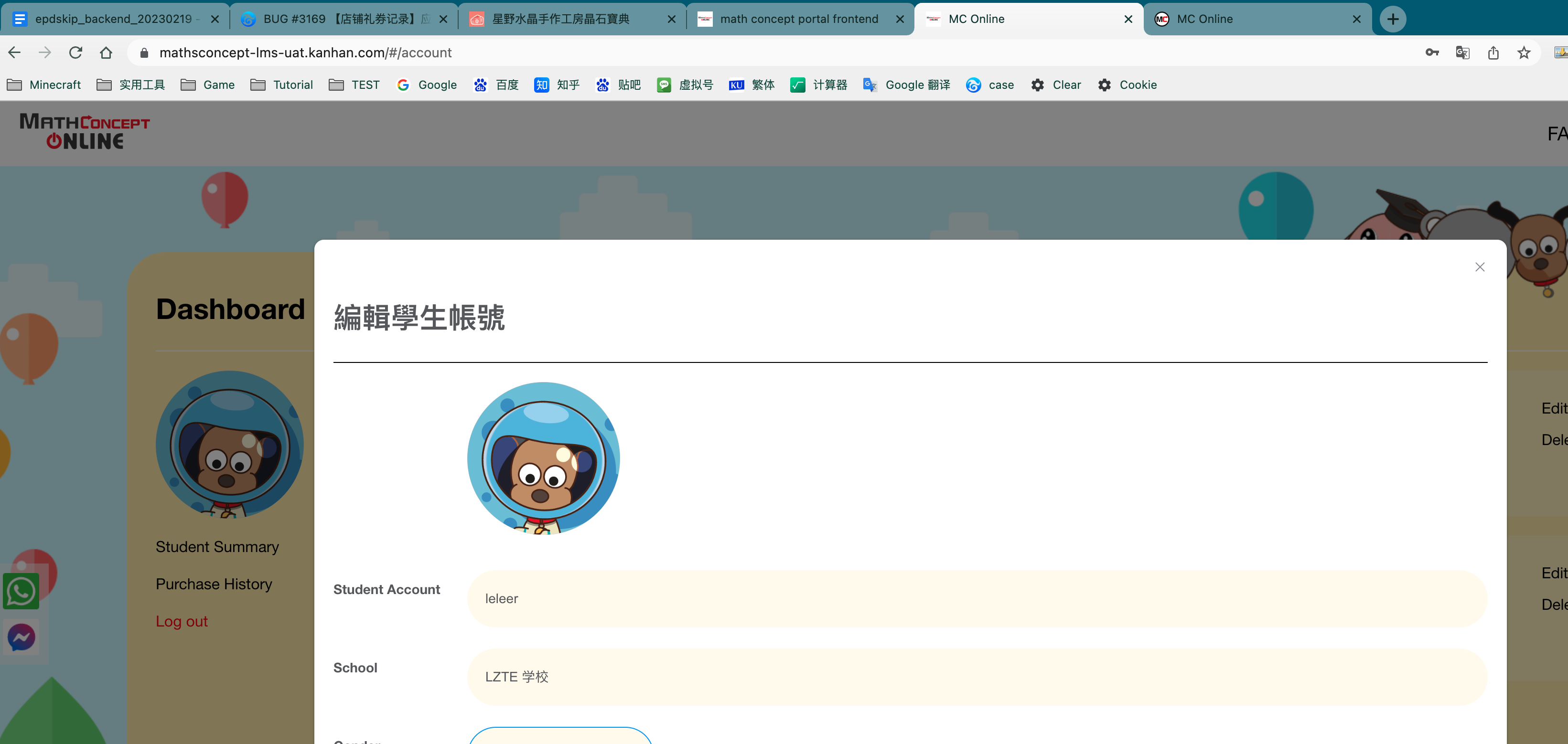Open the Purchase History link
Screen dimensions: 1568x744
[214, 584]
